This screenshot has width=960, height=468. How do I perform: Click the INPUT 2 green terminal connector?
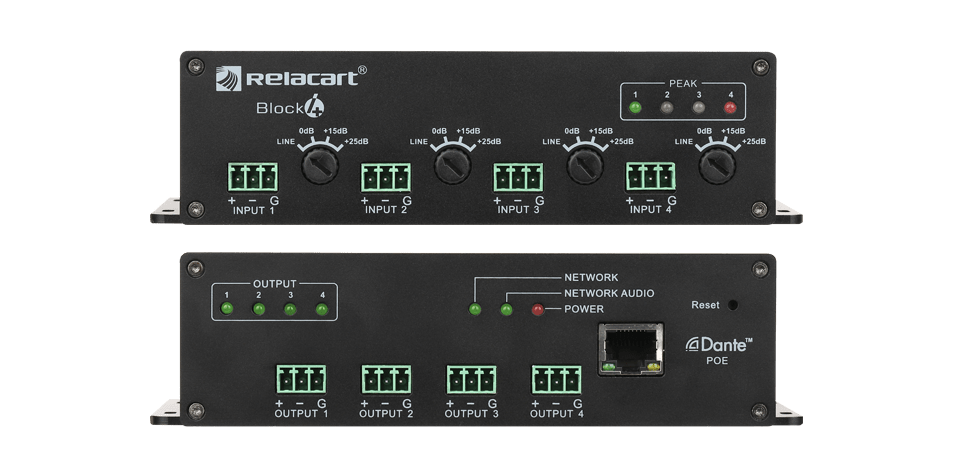tap(386, 177)
